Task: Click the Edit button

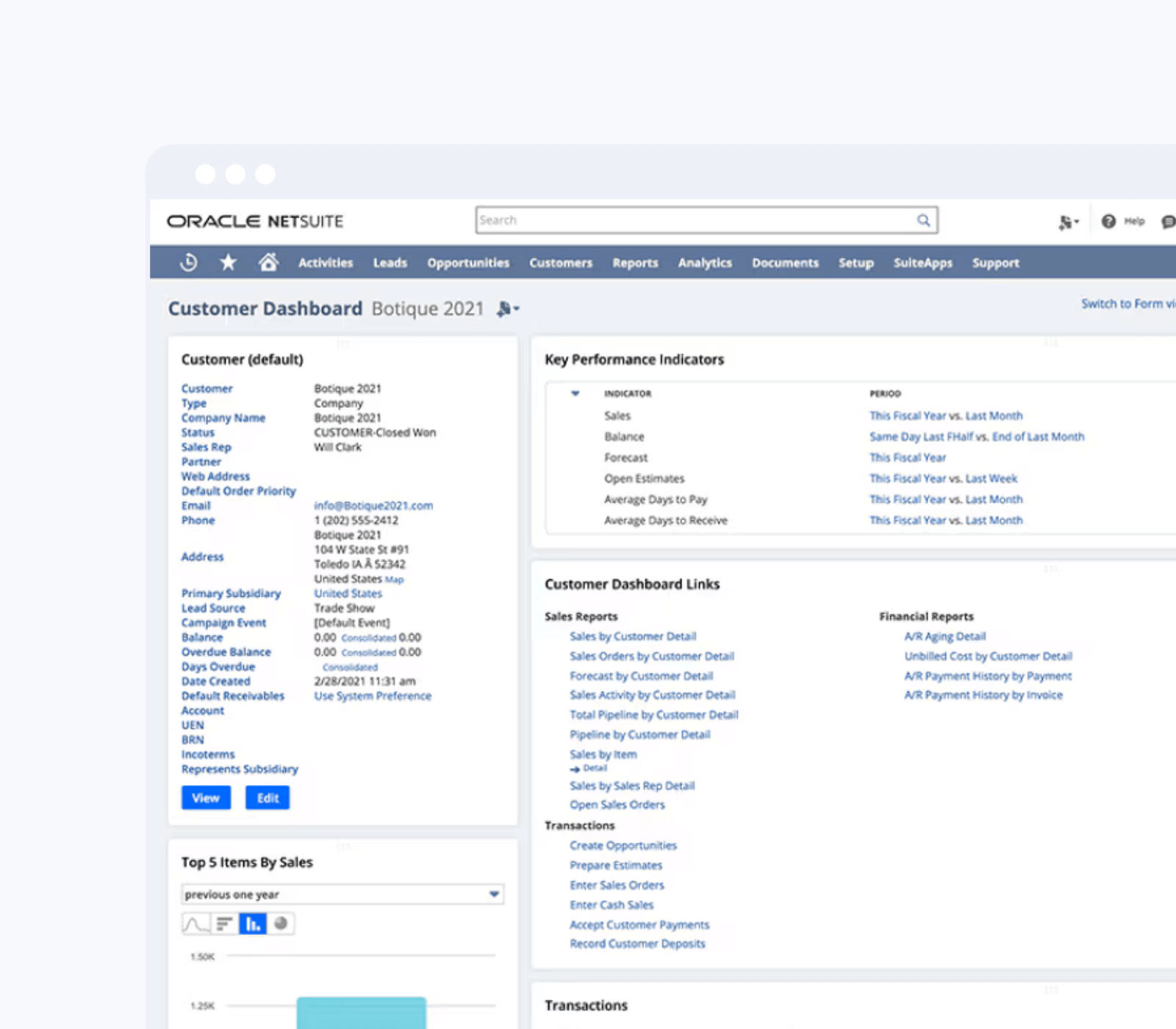Action: coord(268,797)
